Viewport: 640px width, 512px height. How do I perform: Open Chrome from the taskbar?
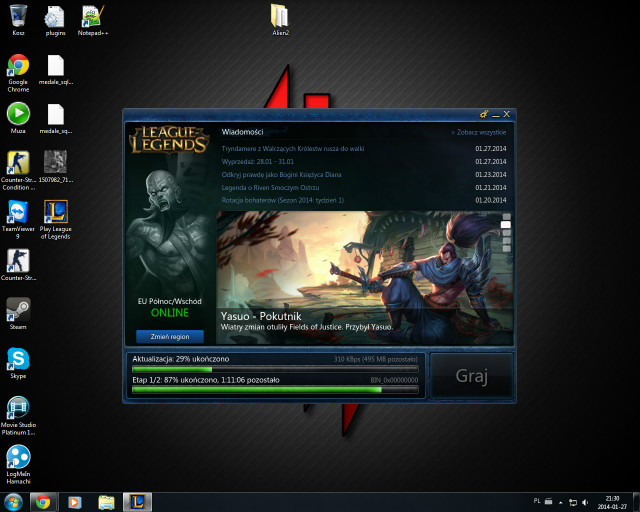43,502
